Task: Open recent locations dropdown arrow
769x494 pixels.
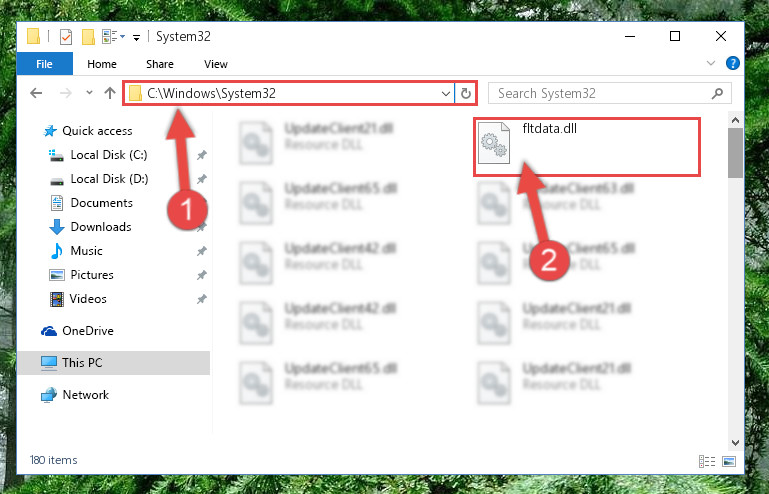Action: coord(89,93)
